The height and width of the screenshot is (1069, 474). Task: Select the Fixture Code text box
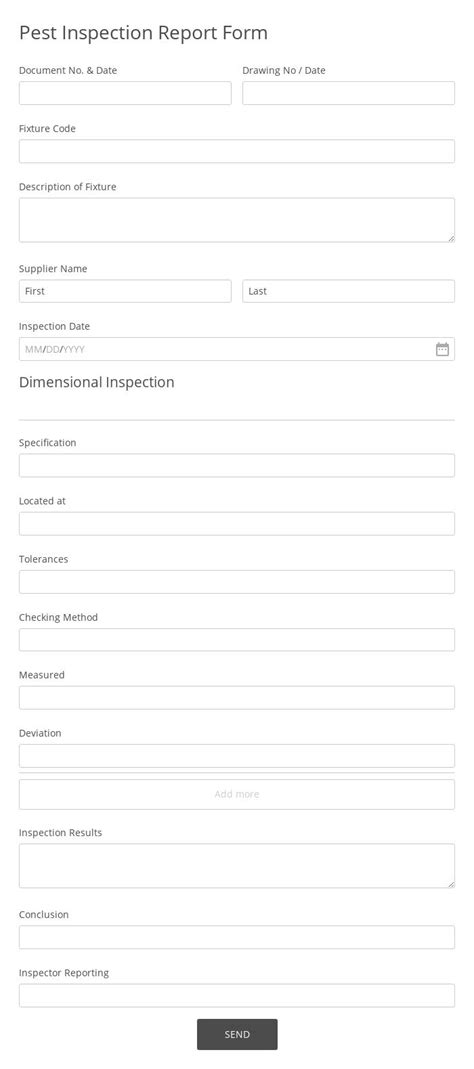tap(237, 151)
